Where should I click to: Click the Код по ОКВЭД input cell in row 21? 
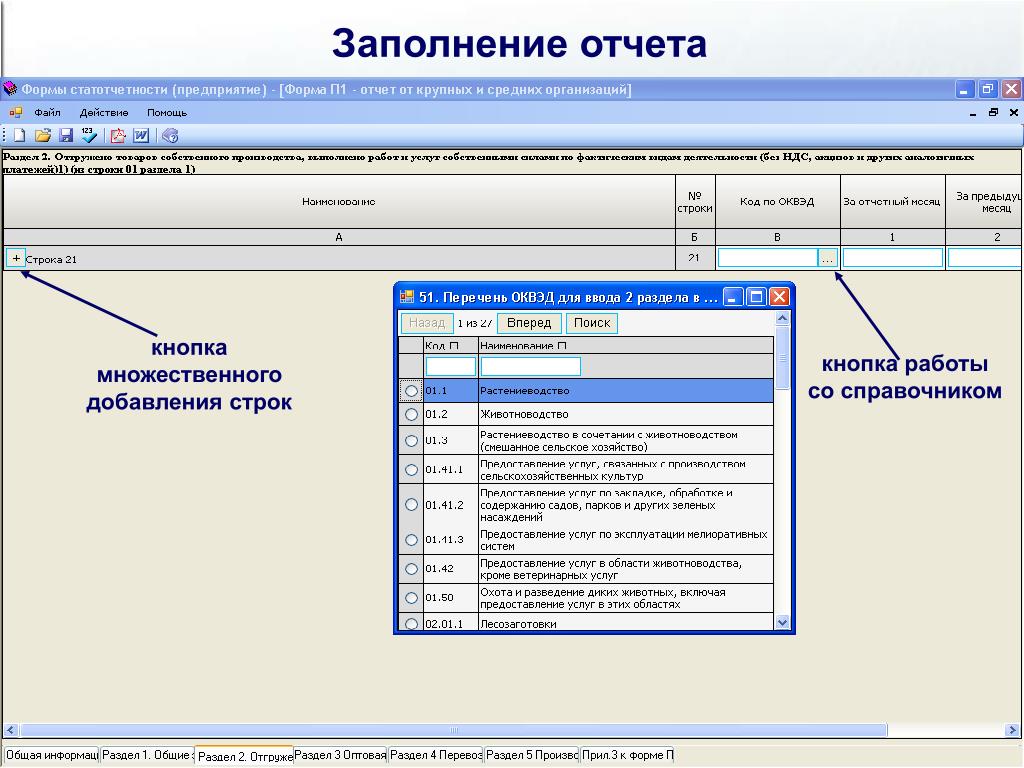click(x=768, y=259)
